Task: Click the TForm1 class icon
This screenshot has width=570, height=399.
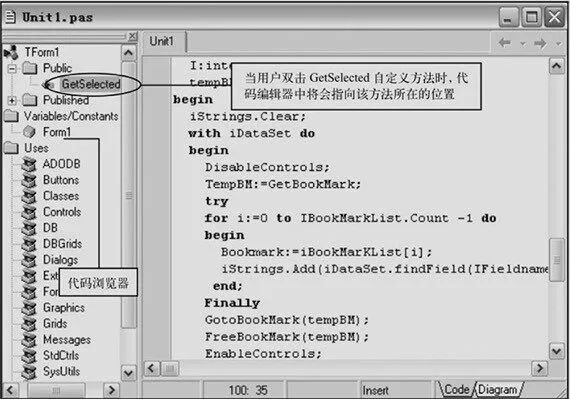Action: pos(11,52)
